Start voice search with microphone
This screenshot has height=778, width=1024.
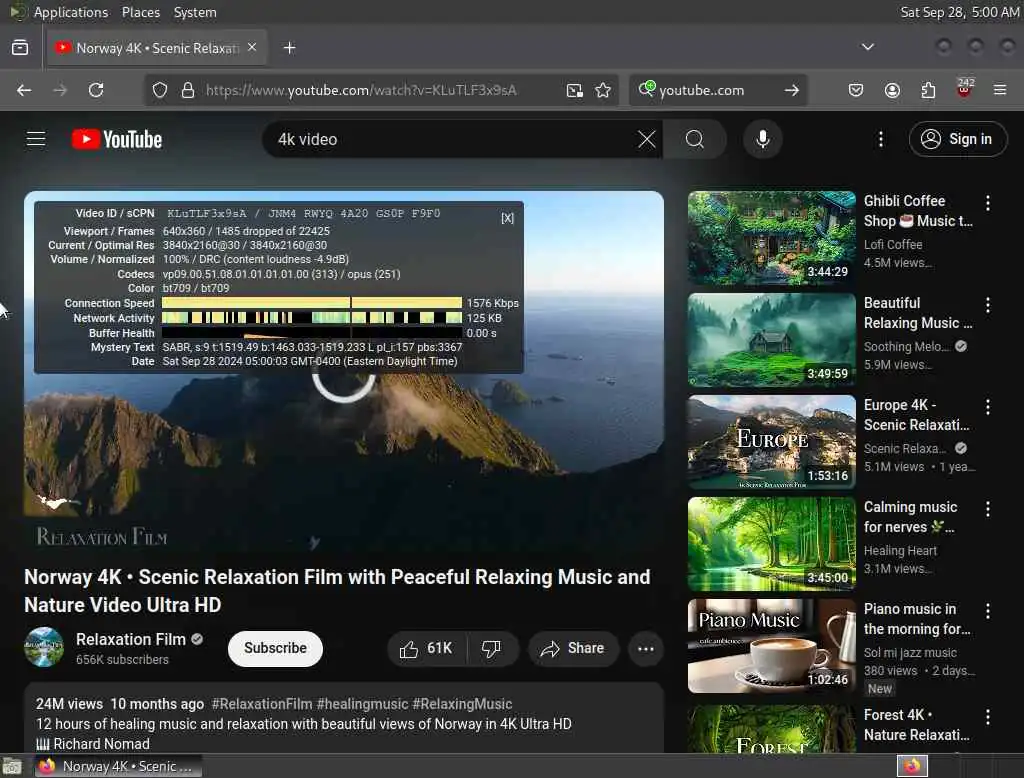coord(762,139)
